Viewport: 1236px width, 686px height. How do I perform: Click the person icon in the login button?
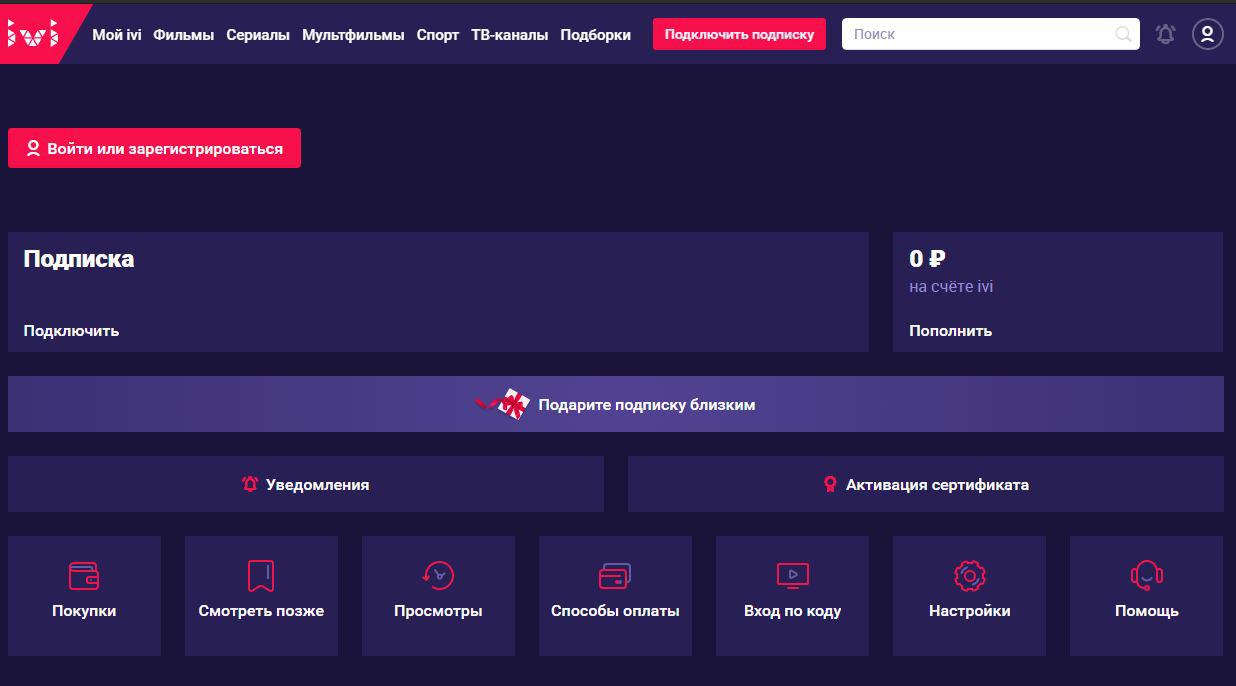pos(33,149)
